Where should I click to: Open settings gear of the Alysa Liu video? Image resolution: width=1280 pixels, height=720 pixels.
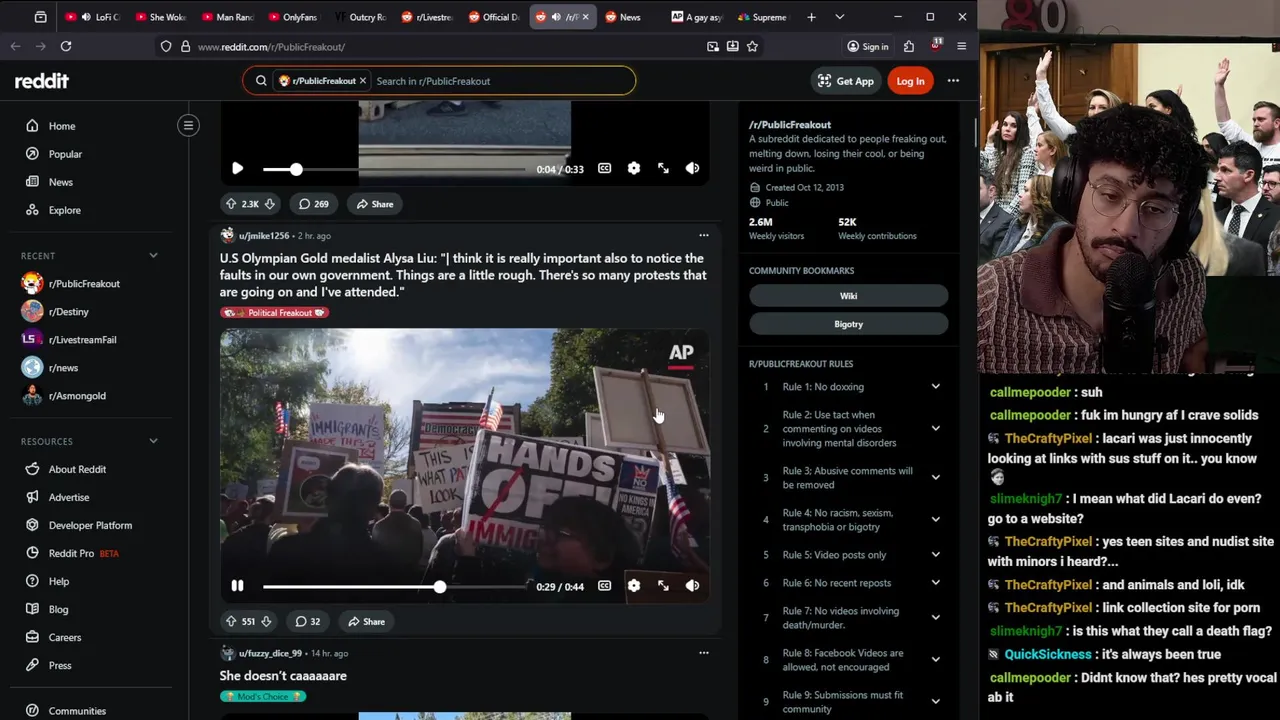click(634, 586)
